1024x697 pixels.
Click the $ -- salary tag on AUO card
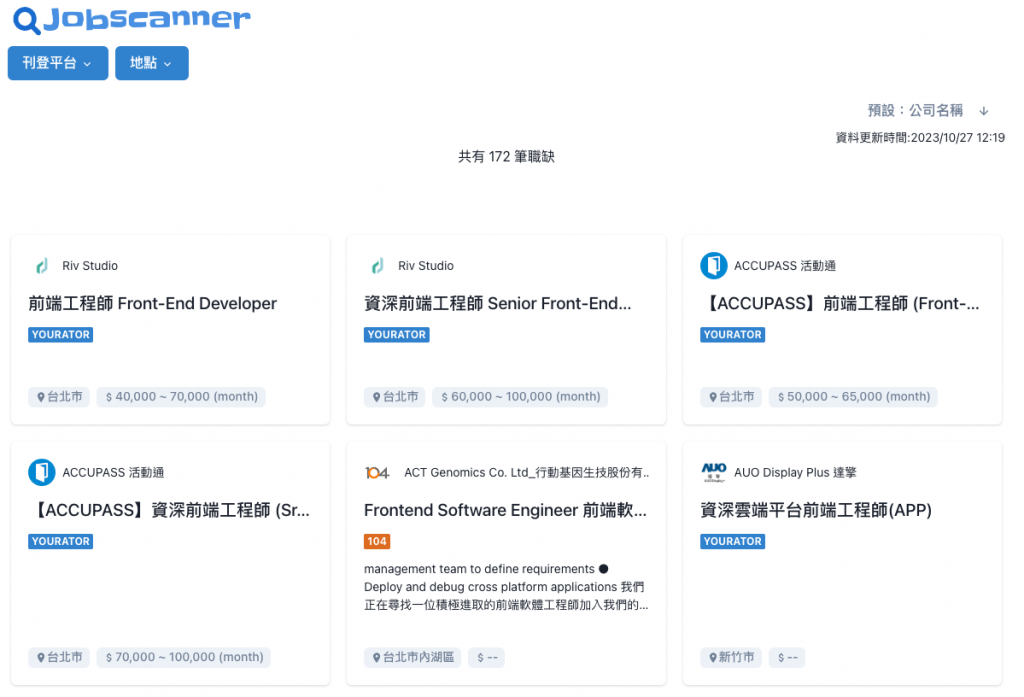tap(787, 657)
